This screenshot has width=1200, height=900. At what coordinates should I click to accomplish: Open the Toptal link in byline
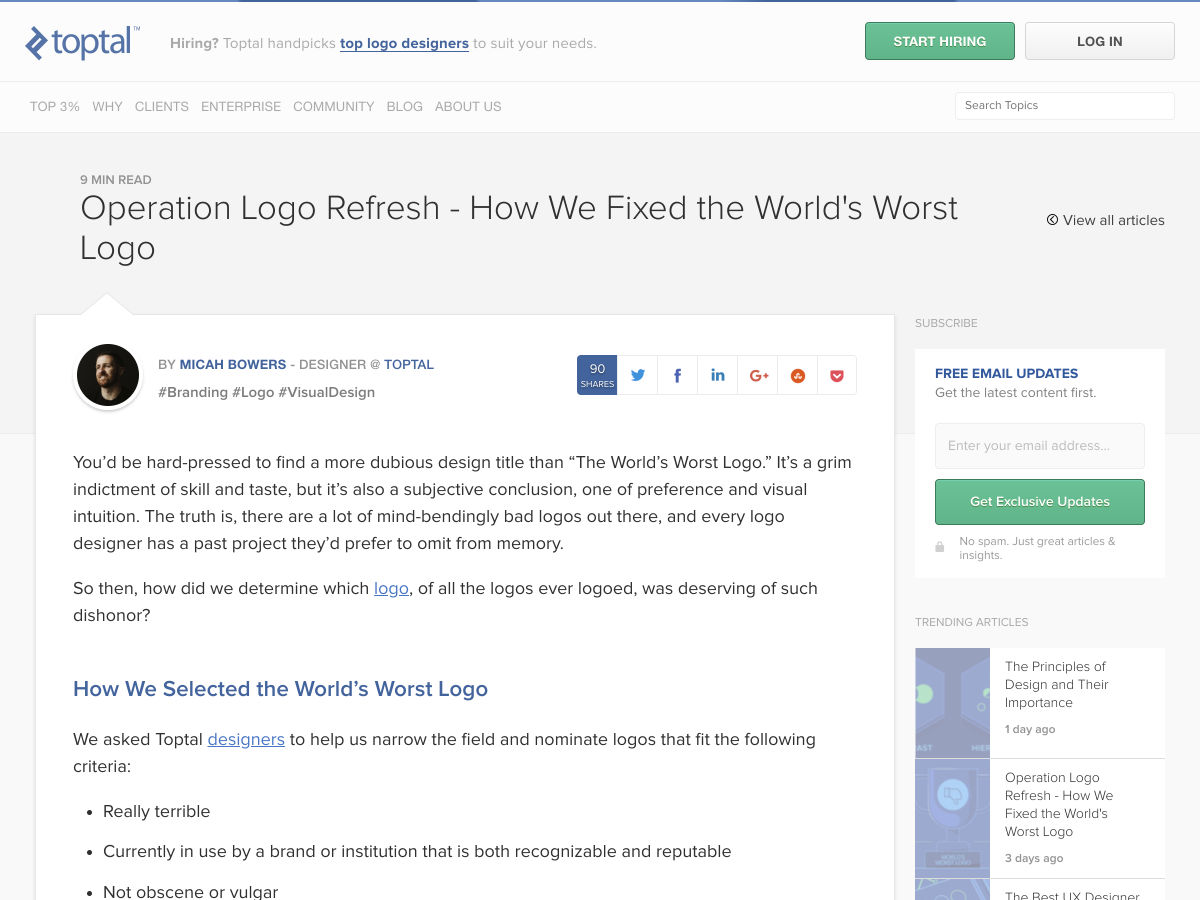tap(409, 365)
